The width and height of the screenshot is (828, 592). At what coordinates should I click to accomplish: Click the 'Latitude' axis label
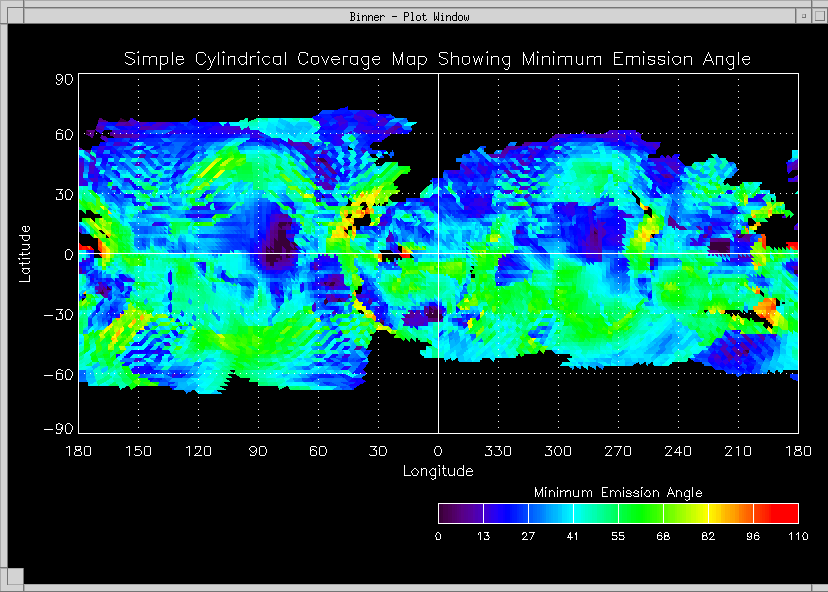26,254
